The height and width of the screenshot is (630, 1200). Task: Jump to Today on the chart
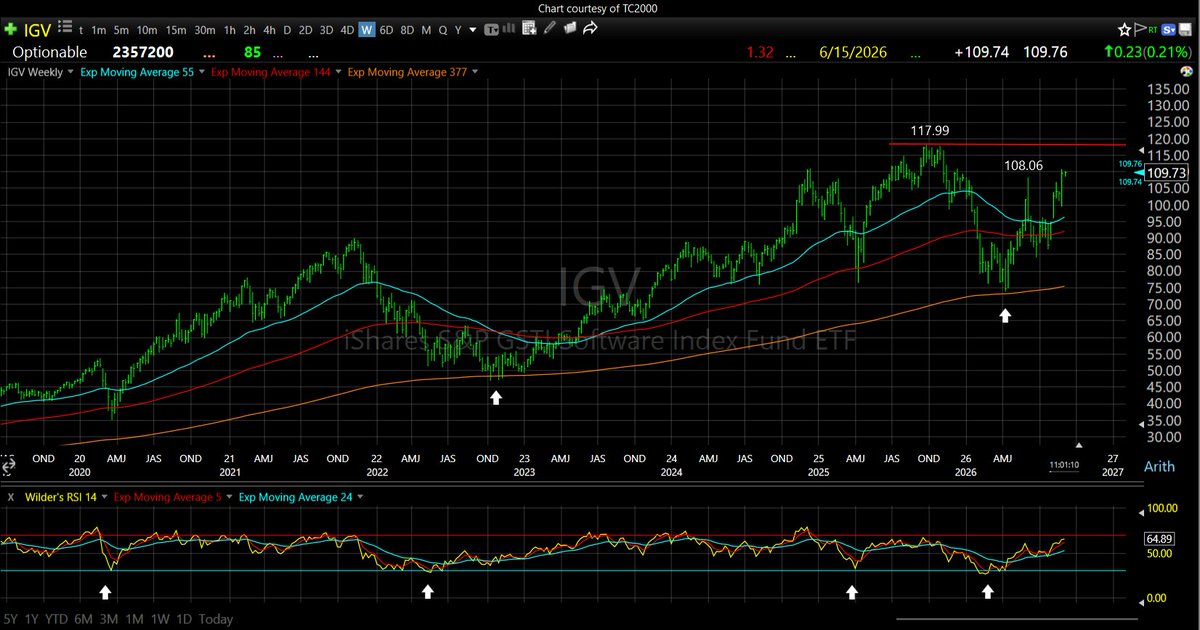click(x=217, y=619)
